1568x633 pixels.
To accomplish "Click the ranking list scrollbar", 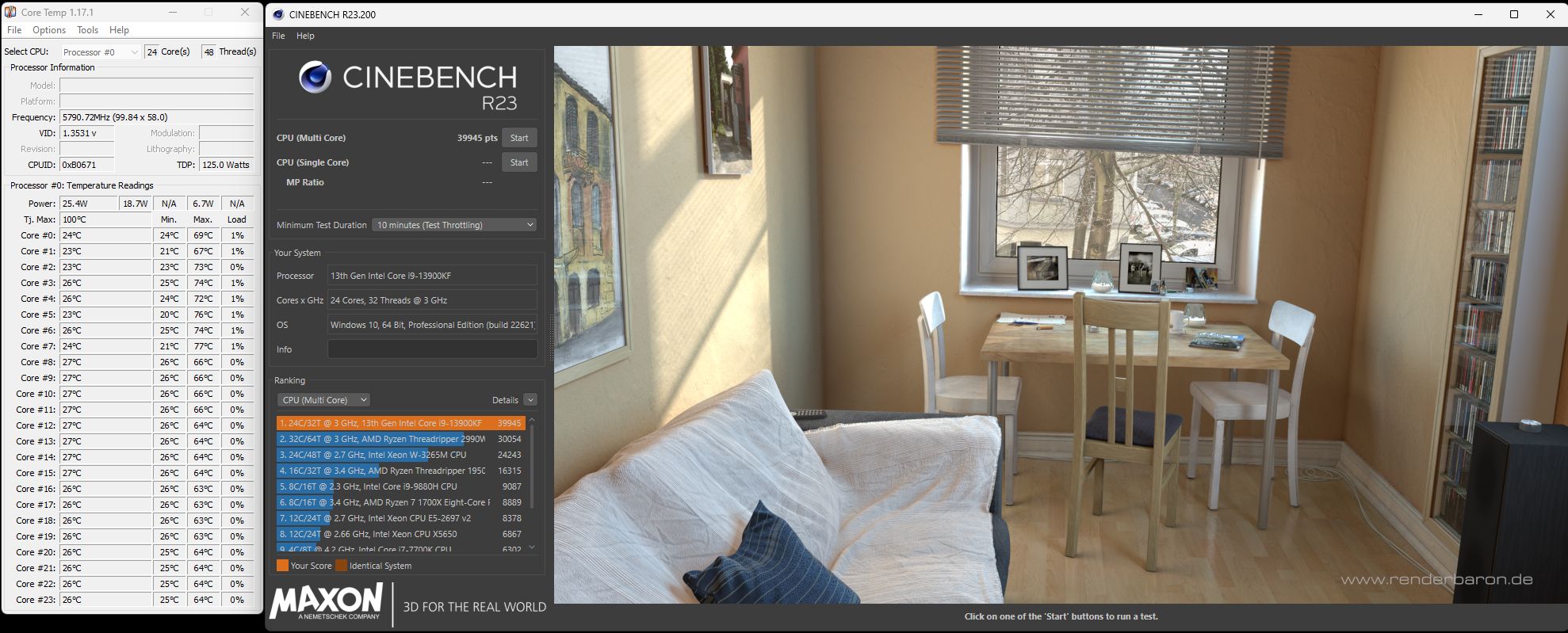I will (x=532, y=467).
